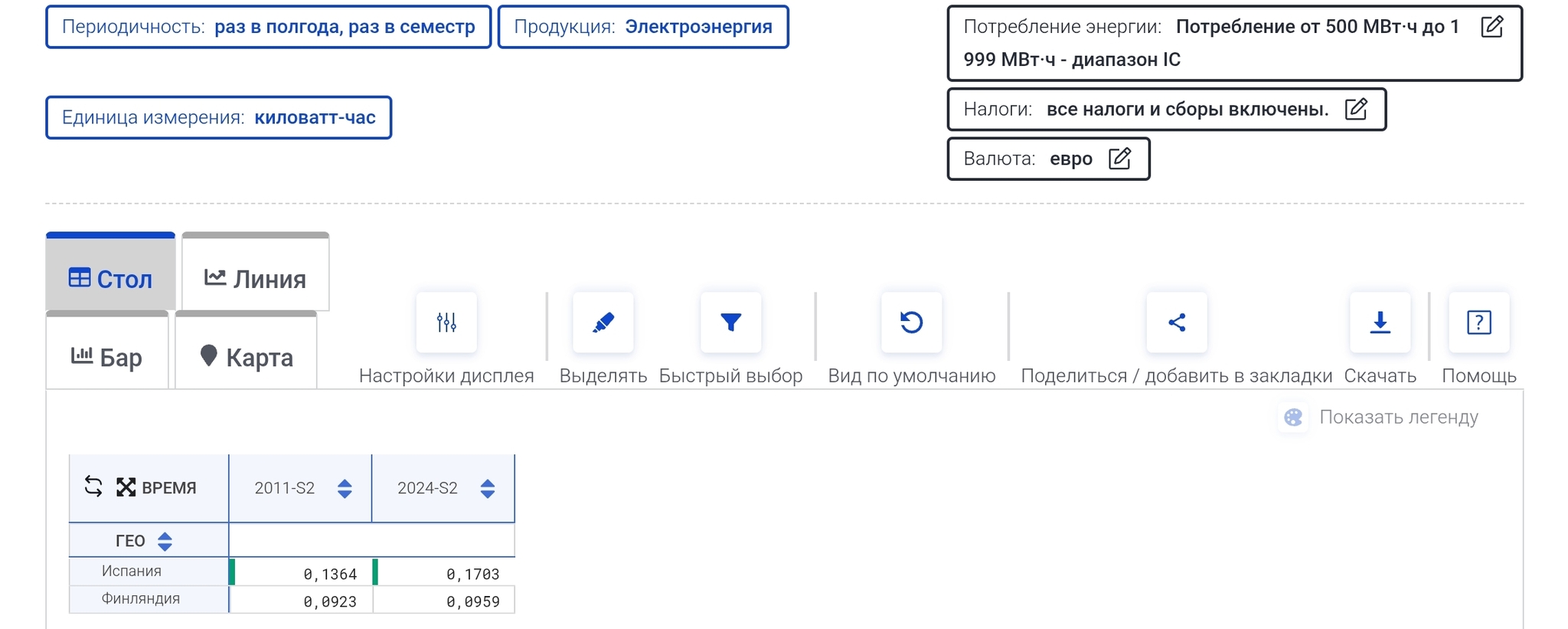
Task: Reset view with Вид по умолчанию icon
Action: 911,323
